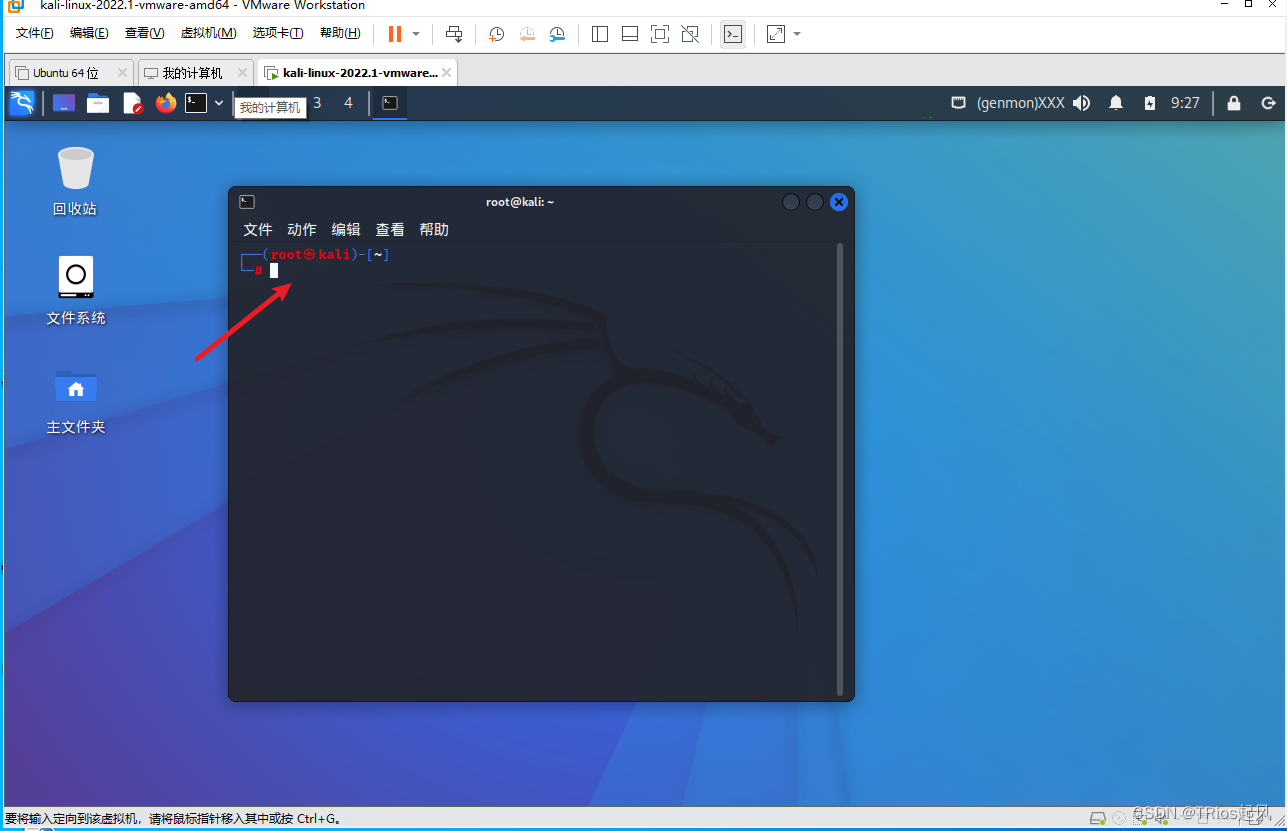
Task: Open VMware 虚拟机(M) menu
Action: (208, 33)
